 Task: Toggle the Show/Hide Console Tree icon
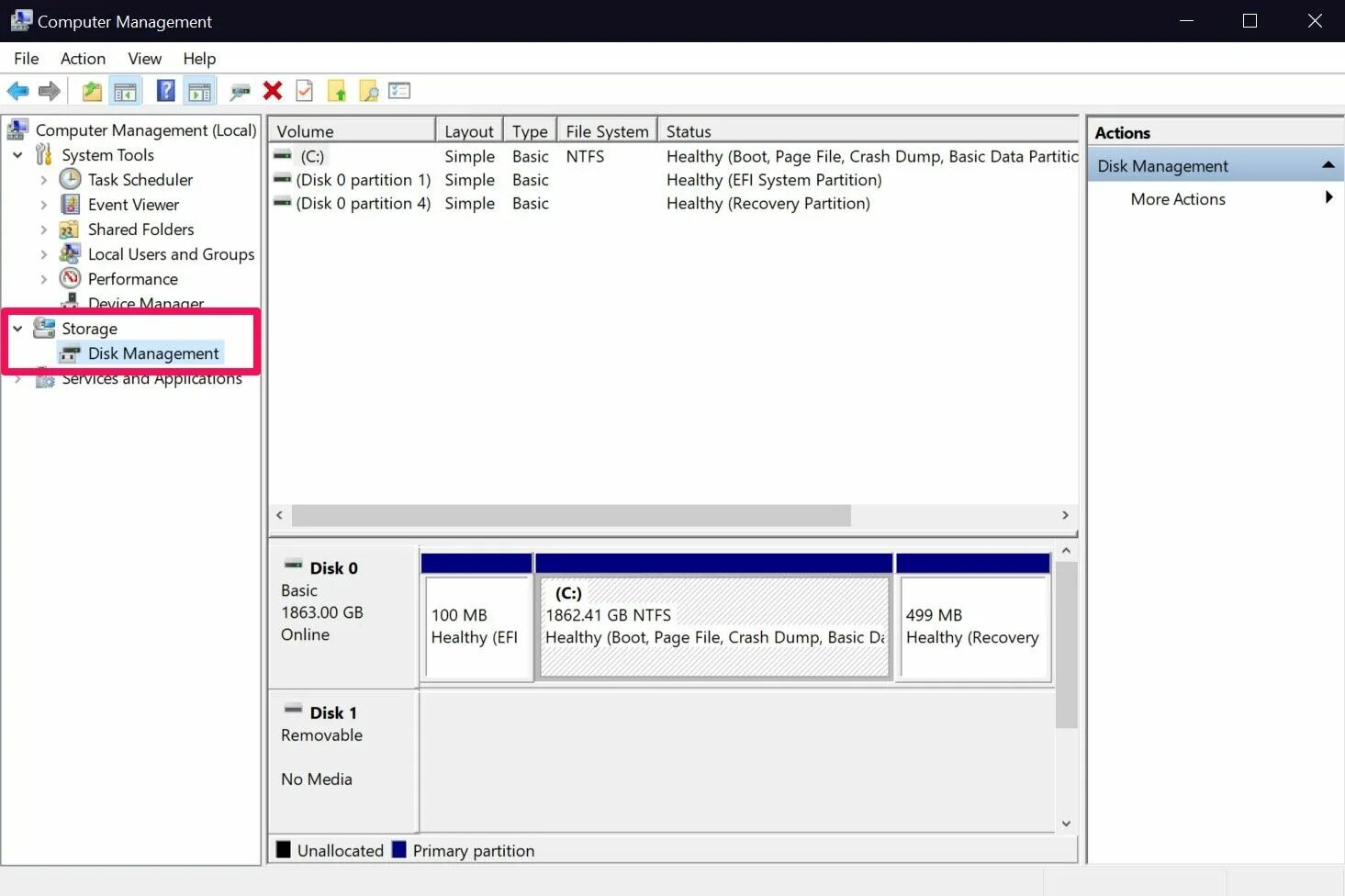(125, 91)
